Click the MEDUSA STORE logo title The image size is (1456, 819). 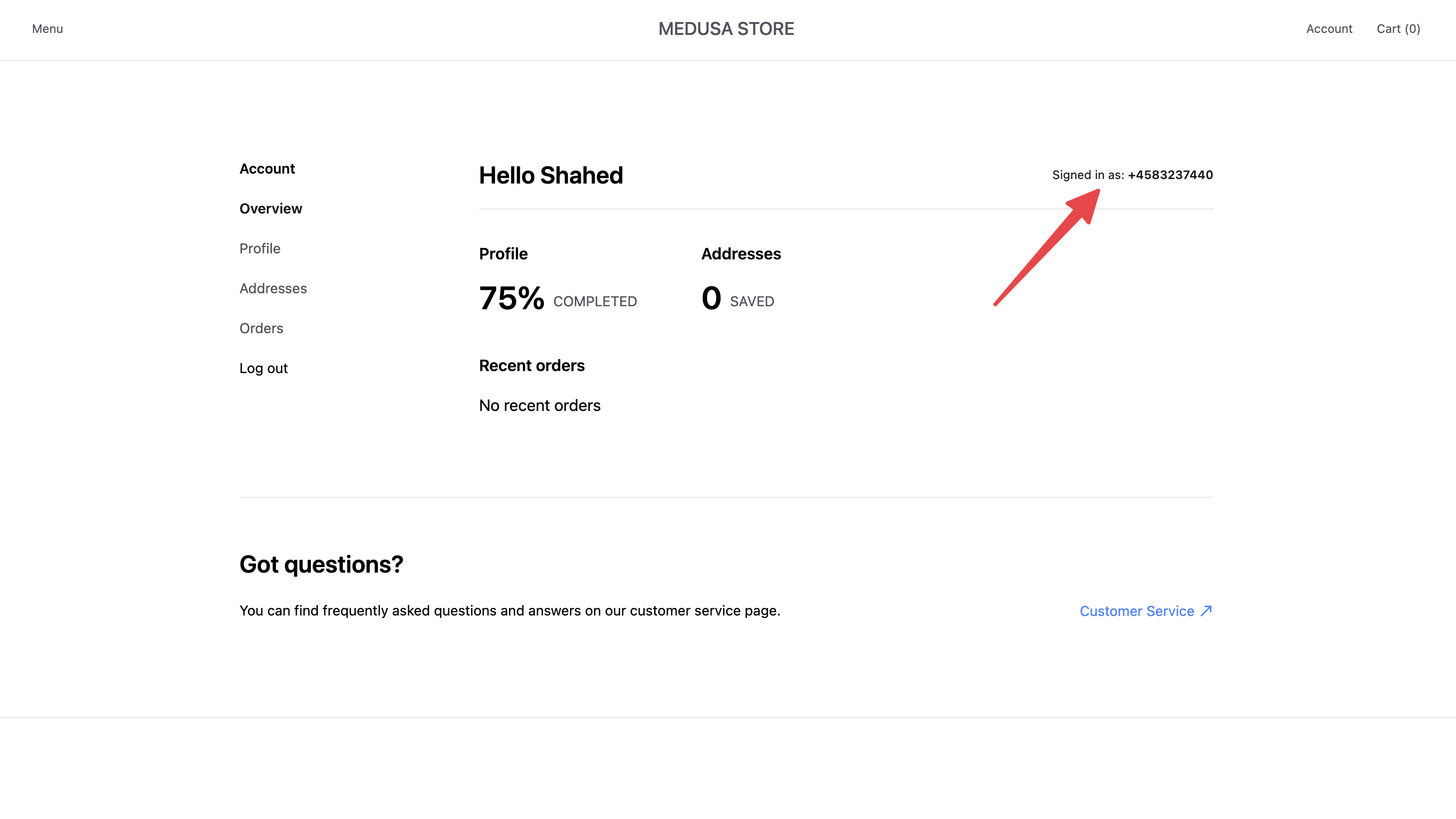click(x=726, y=29)
